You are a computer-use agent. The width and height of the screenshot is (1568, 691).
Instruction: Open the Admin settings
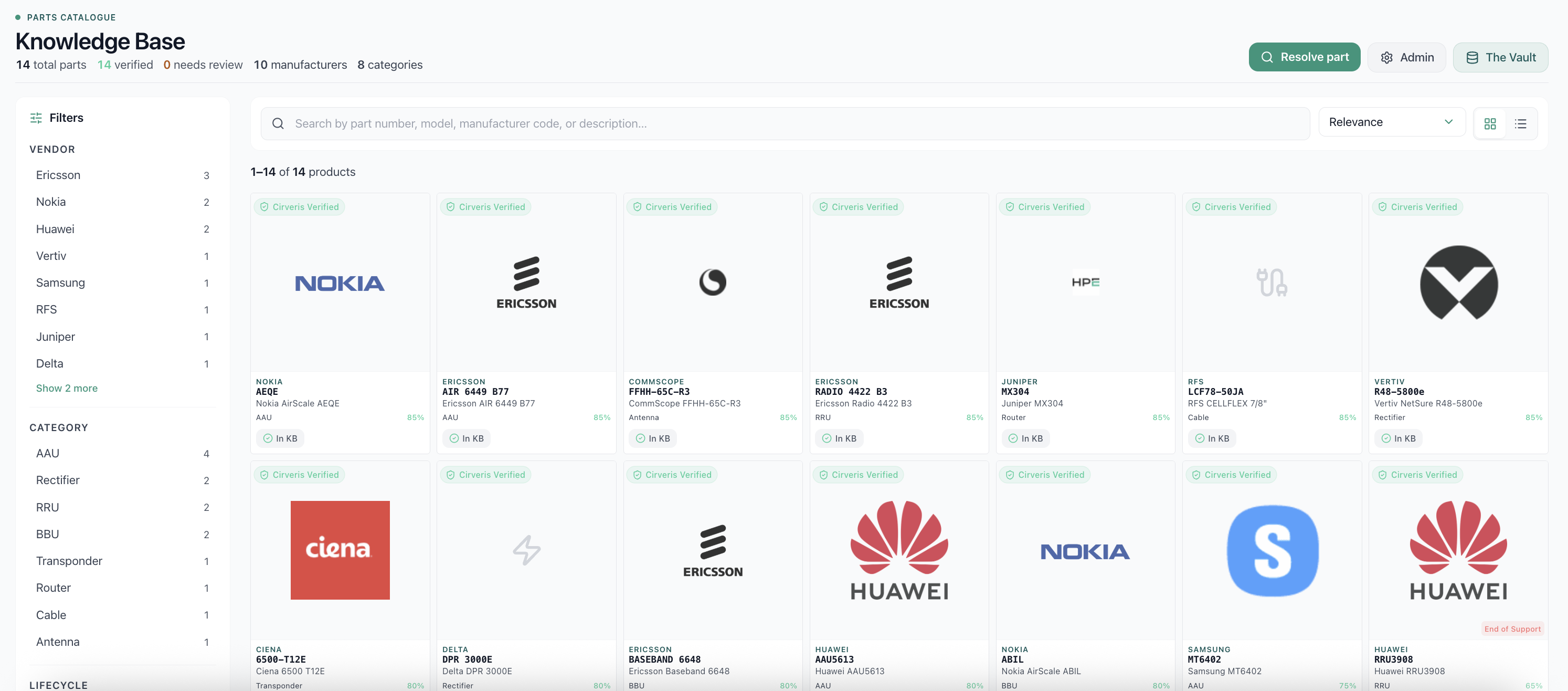[x=1406, y=57]
